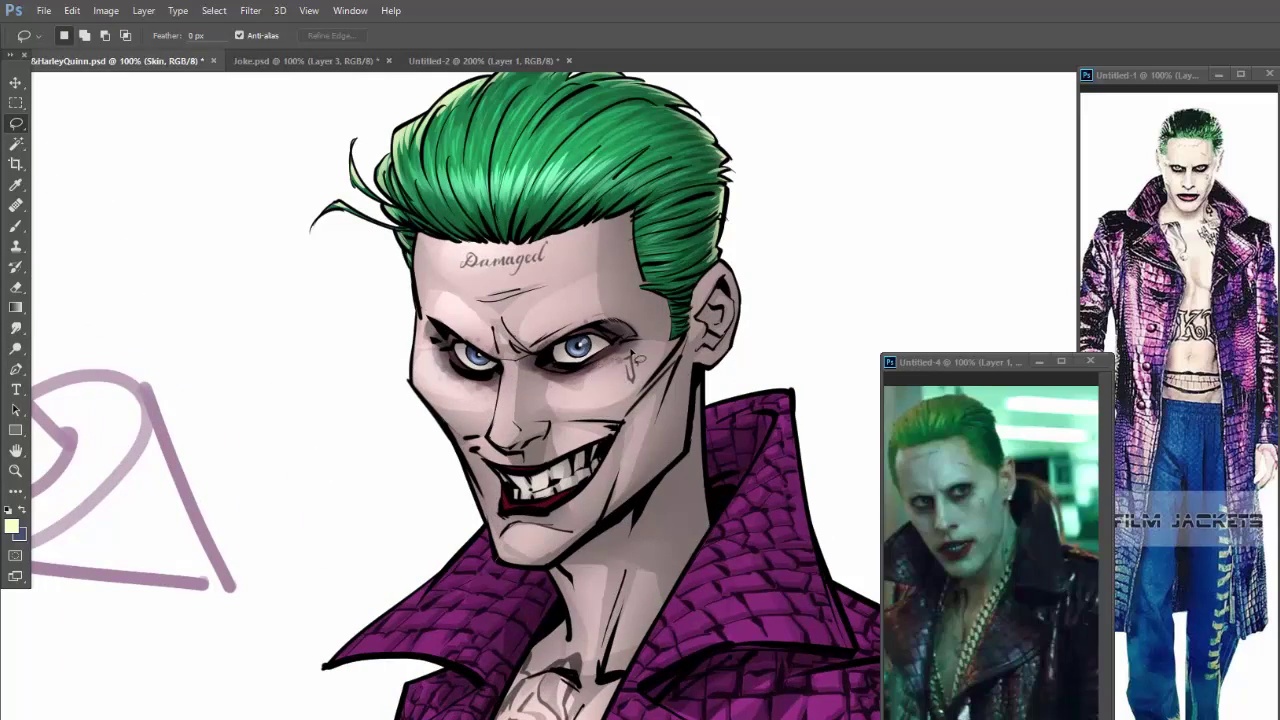Minimize the Untitled-1 floating window
This screenshot has height=720, width=1280.
pyautogui.click(x=1218, y=75)
